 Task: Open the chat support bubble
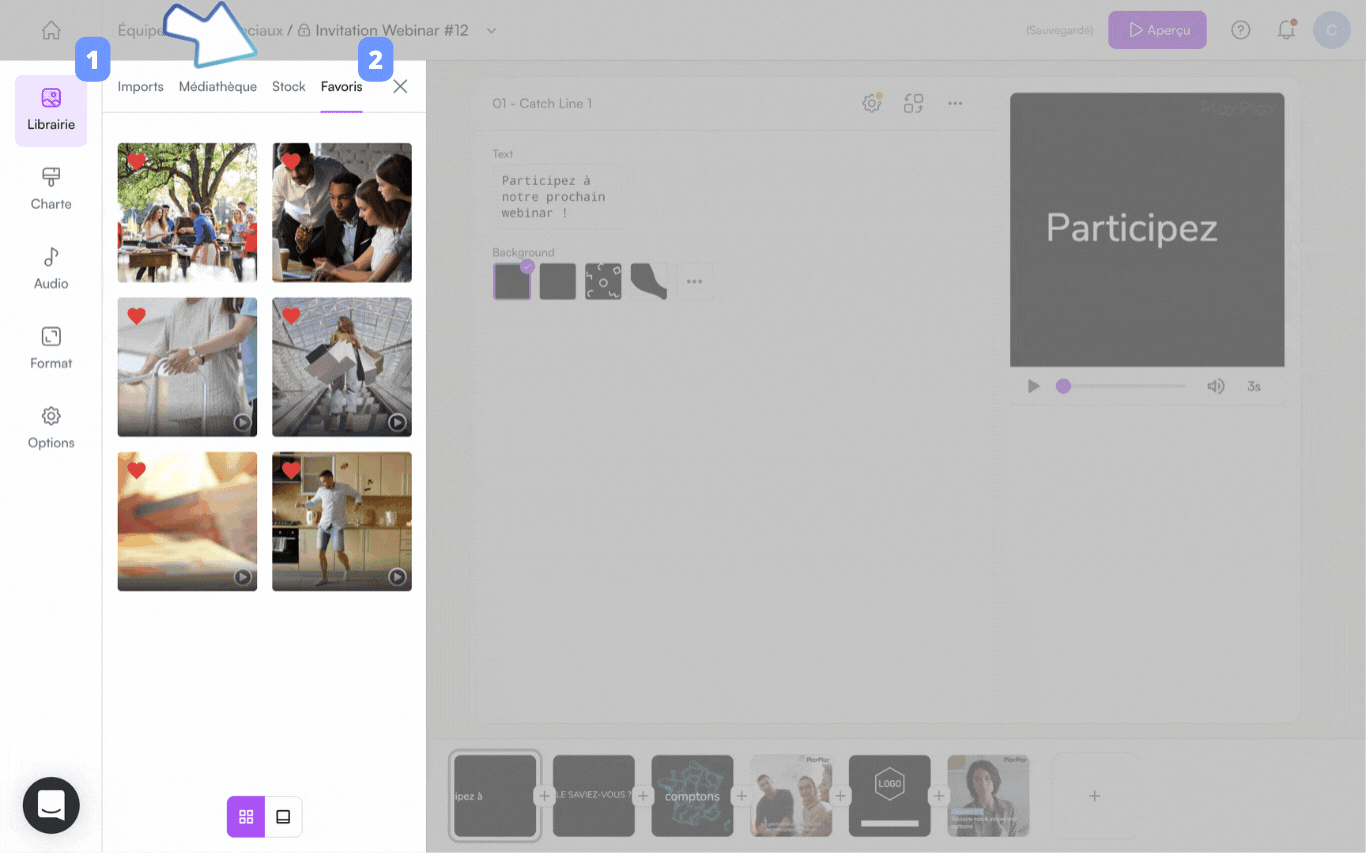coord(51,805)
